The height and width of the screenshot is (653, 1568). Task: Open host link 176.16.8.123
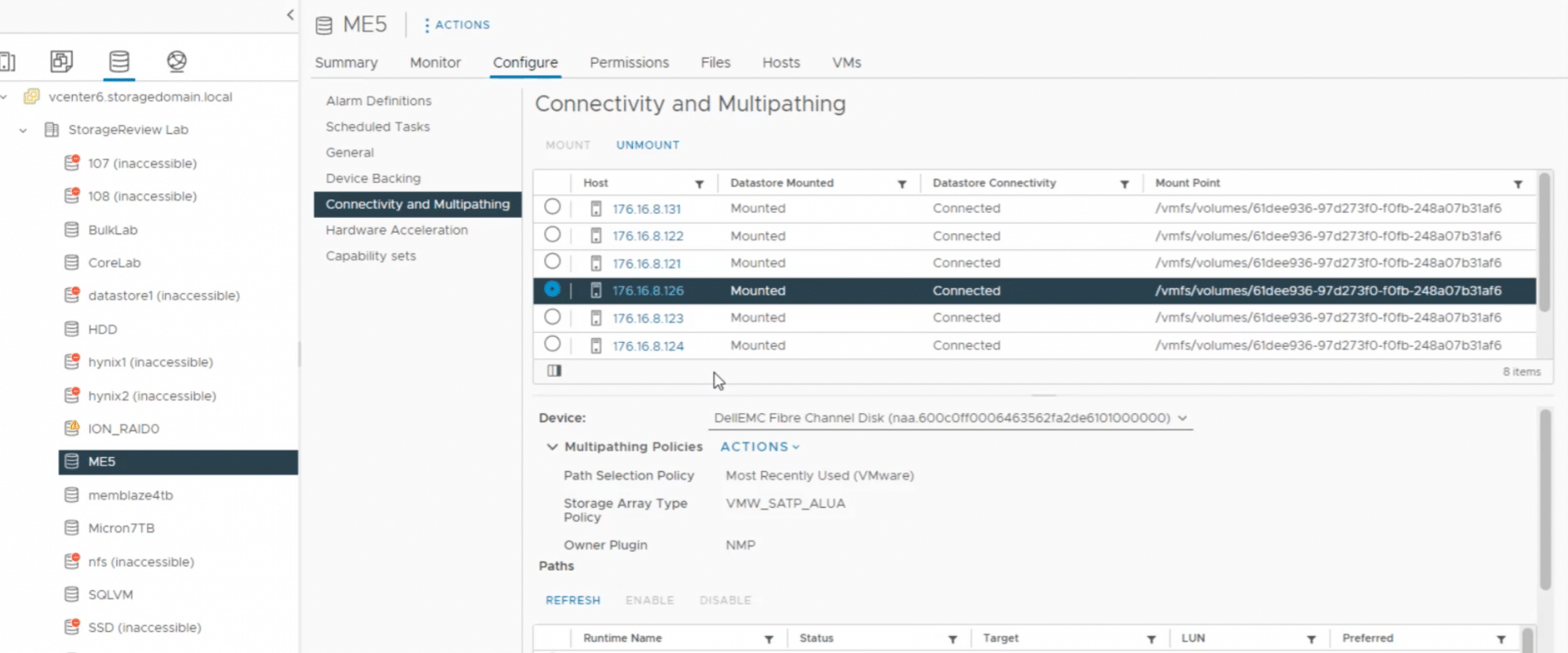648,318
